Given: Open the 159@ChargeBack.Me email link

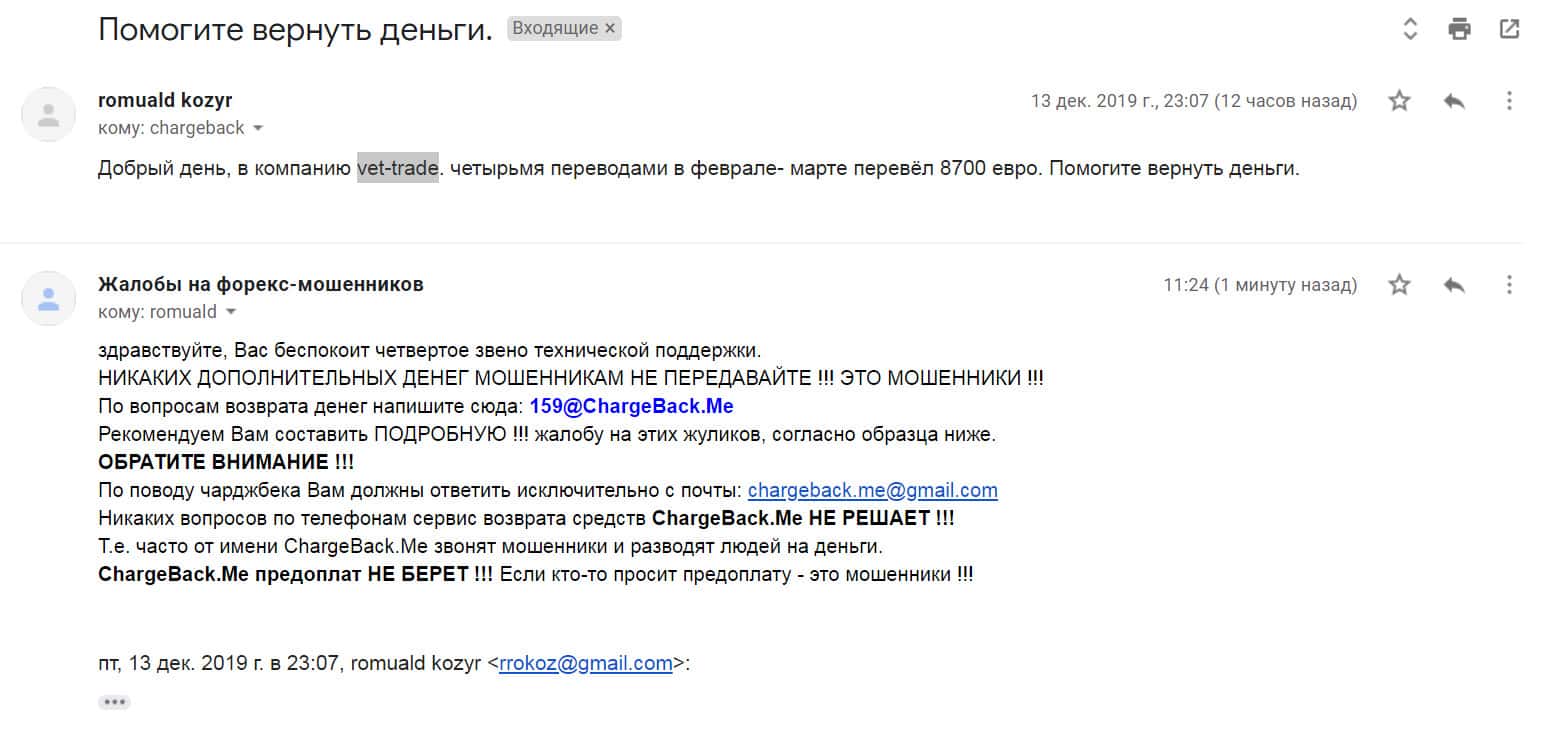Looking at the screenshot, I should coord(631,407).
